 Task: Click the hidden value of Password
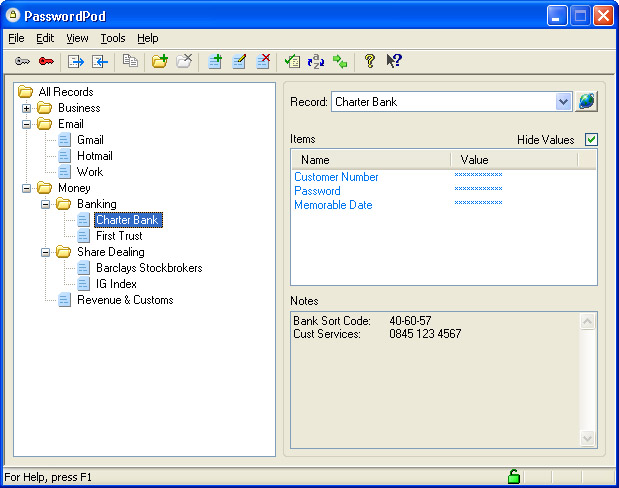pos(478,189)
